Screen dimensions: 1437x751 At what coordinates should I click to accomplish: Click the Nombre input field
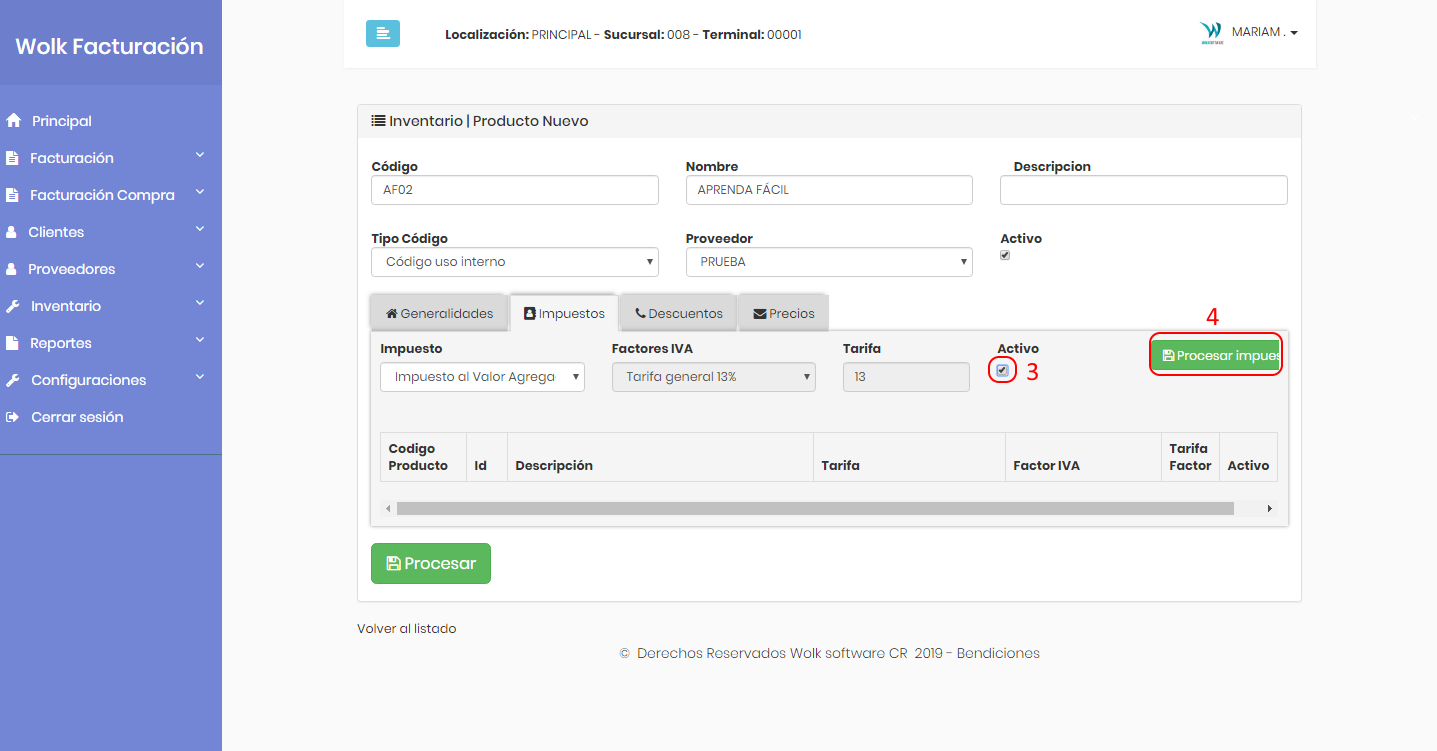point(829,190)
